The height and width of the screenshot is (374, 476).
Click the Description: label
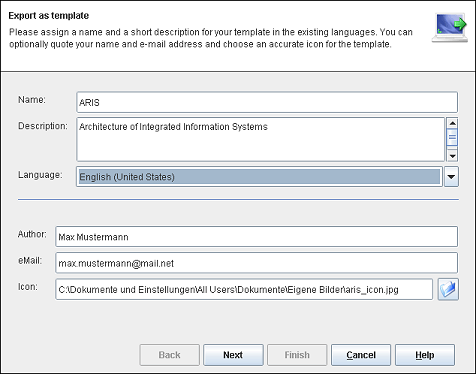[x=43, y=126]
